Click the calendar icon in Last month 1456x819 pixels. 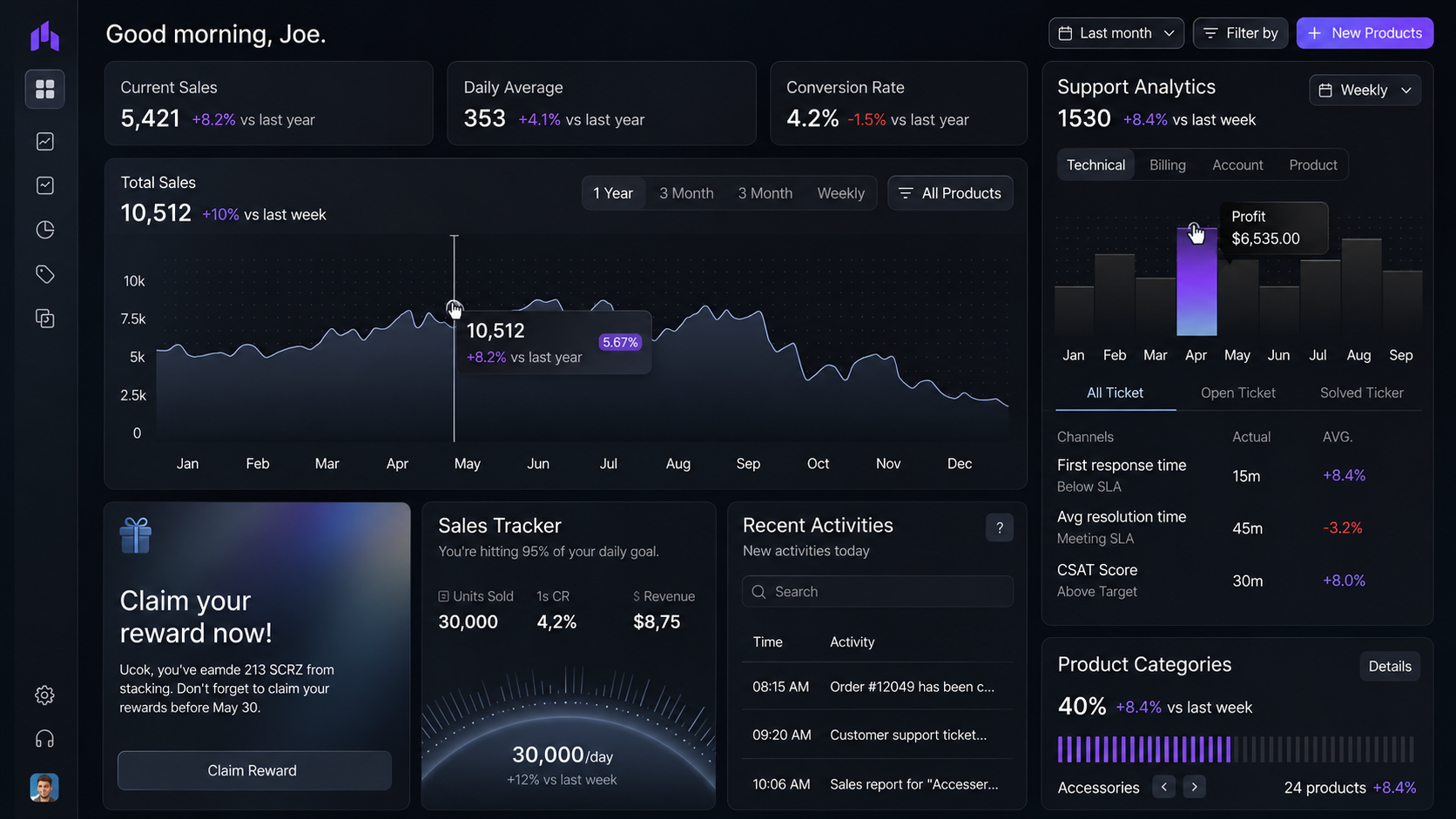(x=1065, y=33)
